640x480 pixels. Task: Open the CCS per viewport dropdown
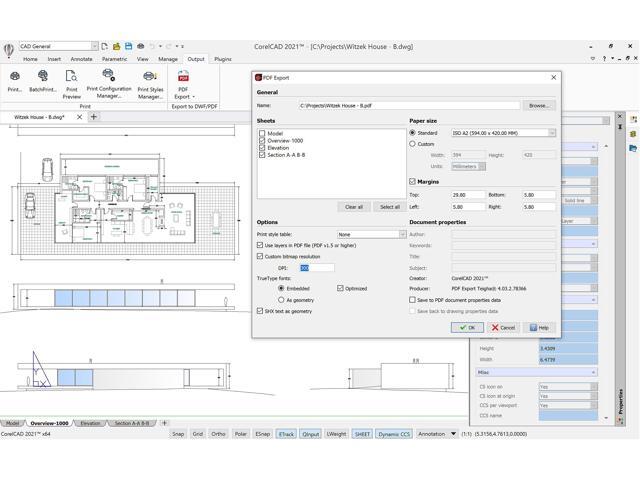tap(594, 405)
